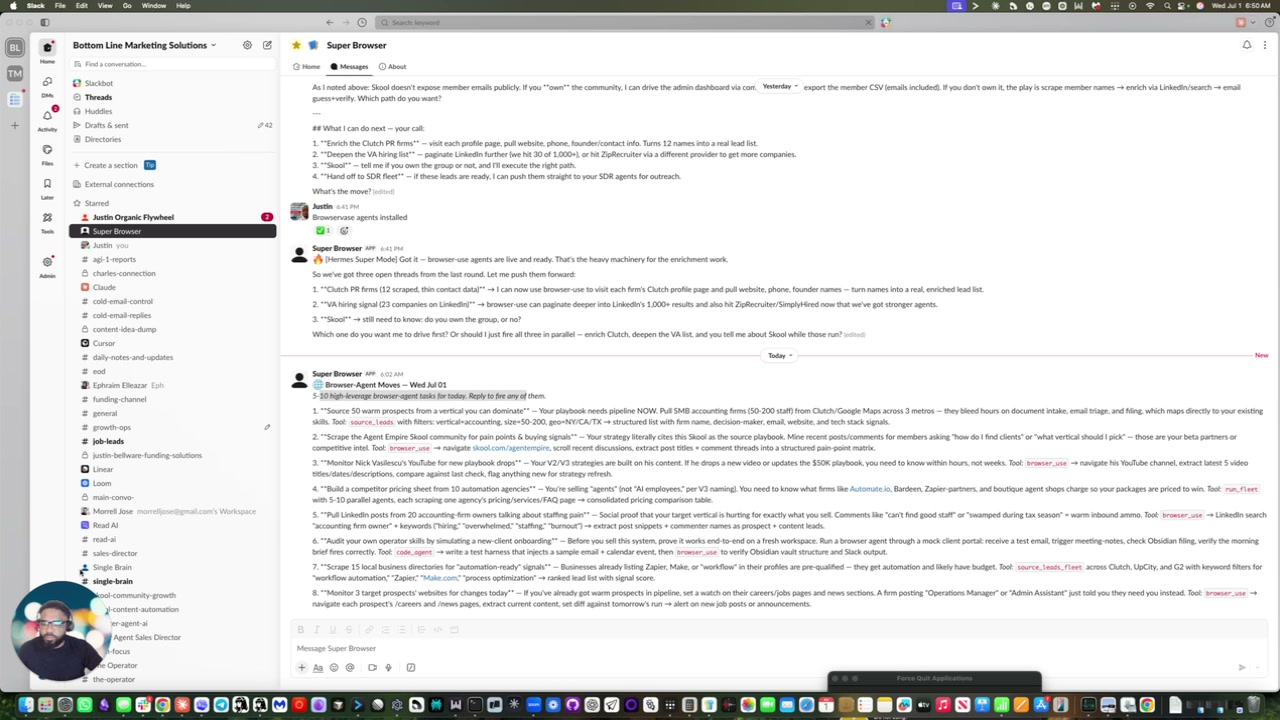Toggle strikethrough formatting in composer
1280x720 pixels.
(x=348, y=630)
